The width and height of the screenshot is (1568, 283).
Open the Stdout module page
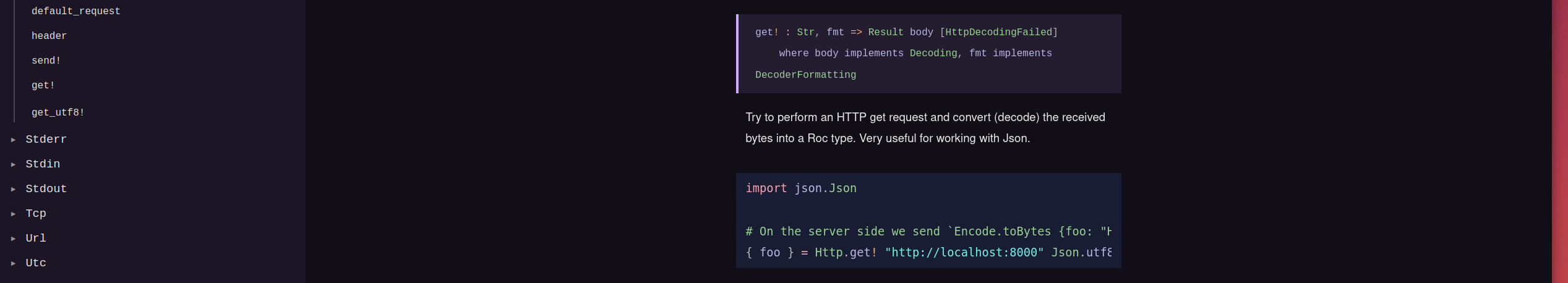46,189
